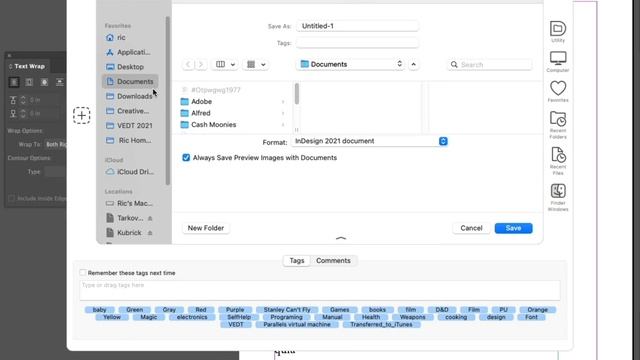Select iCloud Drive in the sidebar
Viewport: 640px width, 360px height.
[x=130, y=172]
